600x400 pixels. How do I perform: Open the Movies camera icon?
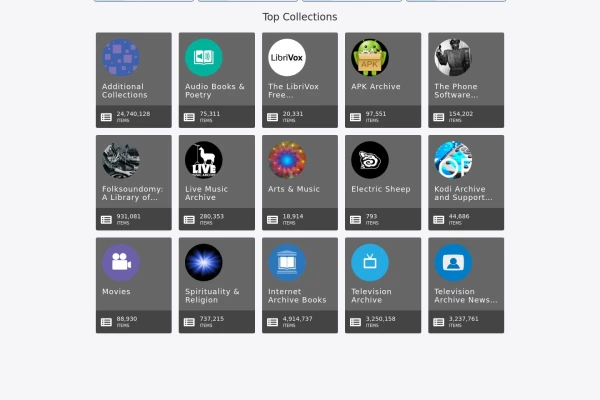(121, 263)
